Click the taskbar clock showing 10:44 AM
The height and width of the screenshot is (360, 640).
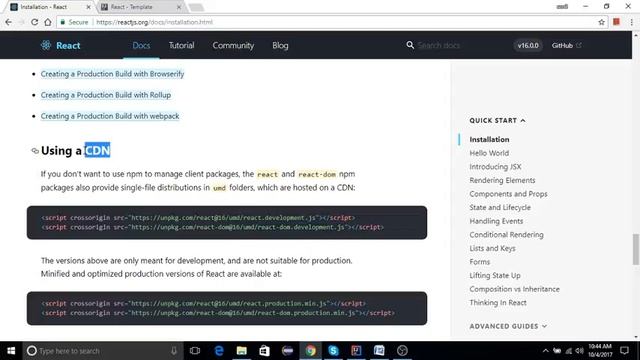600,351
